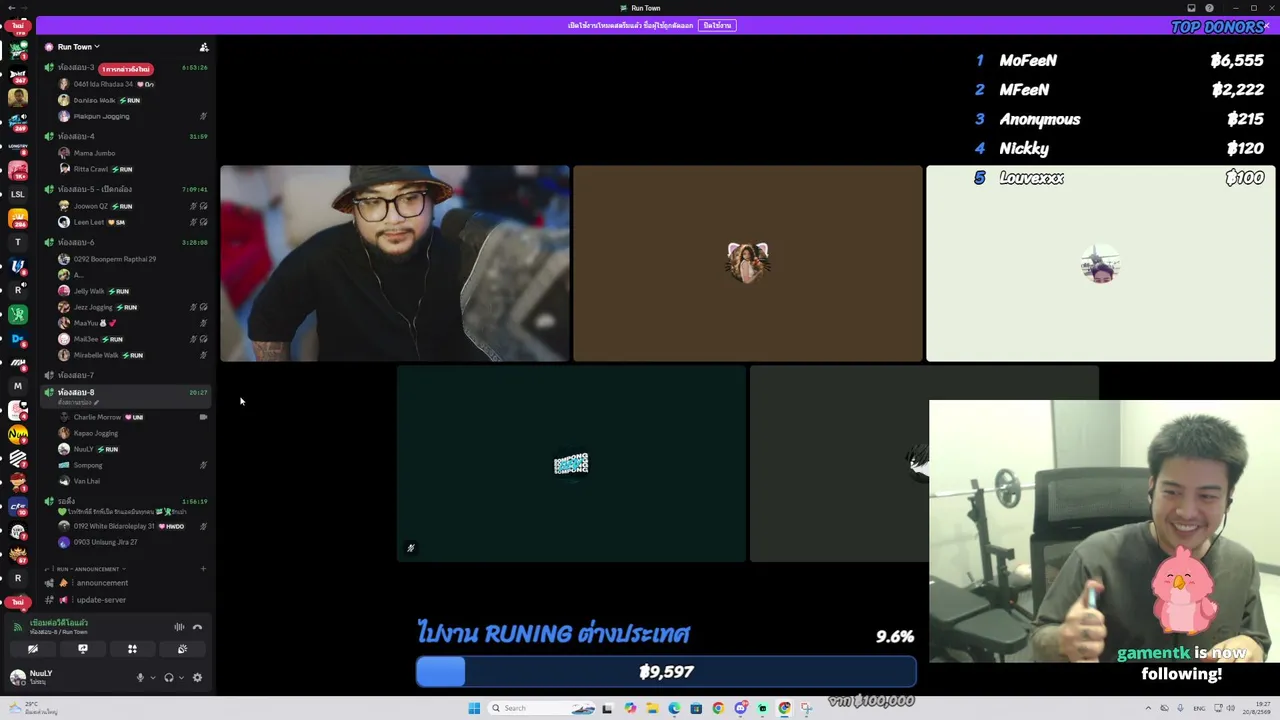The height and width of the screenshot is (720, 1280).
Task: Open the Run Town server dropdown menu
Action: coord(78,47)
